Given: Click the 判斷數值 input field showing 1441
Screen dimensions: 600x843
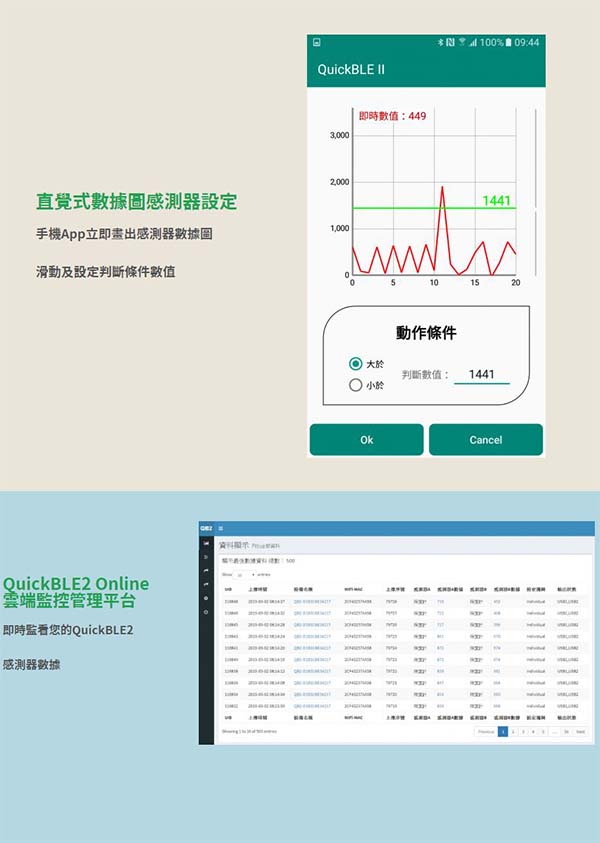Looking at the screenshot, I should coord(481,374).
